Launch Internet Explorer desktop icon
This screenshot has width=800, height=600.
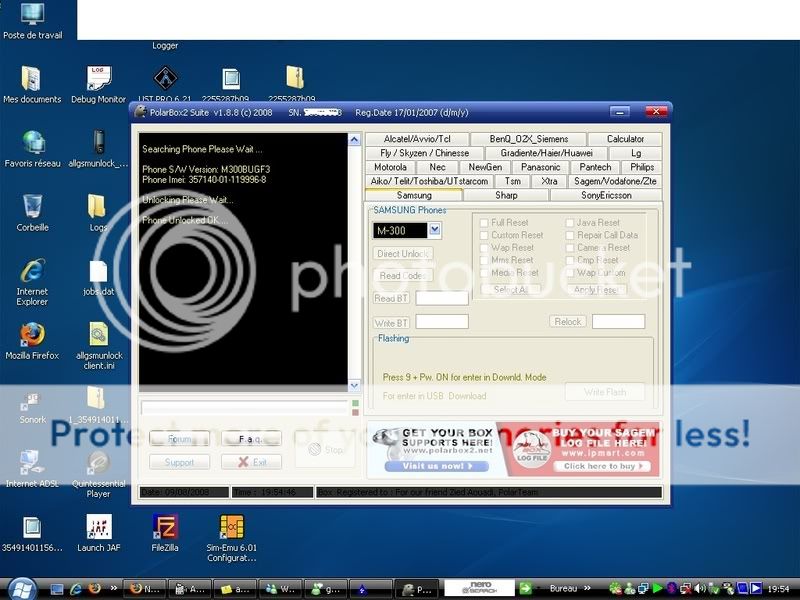32,282
